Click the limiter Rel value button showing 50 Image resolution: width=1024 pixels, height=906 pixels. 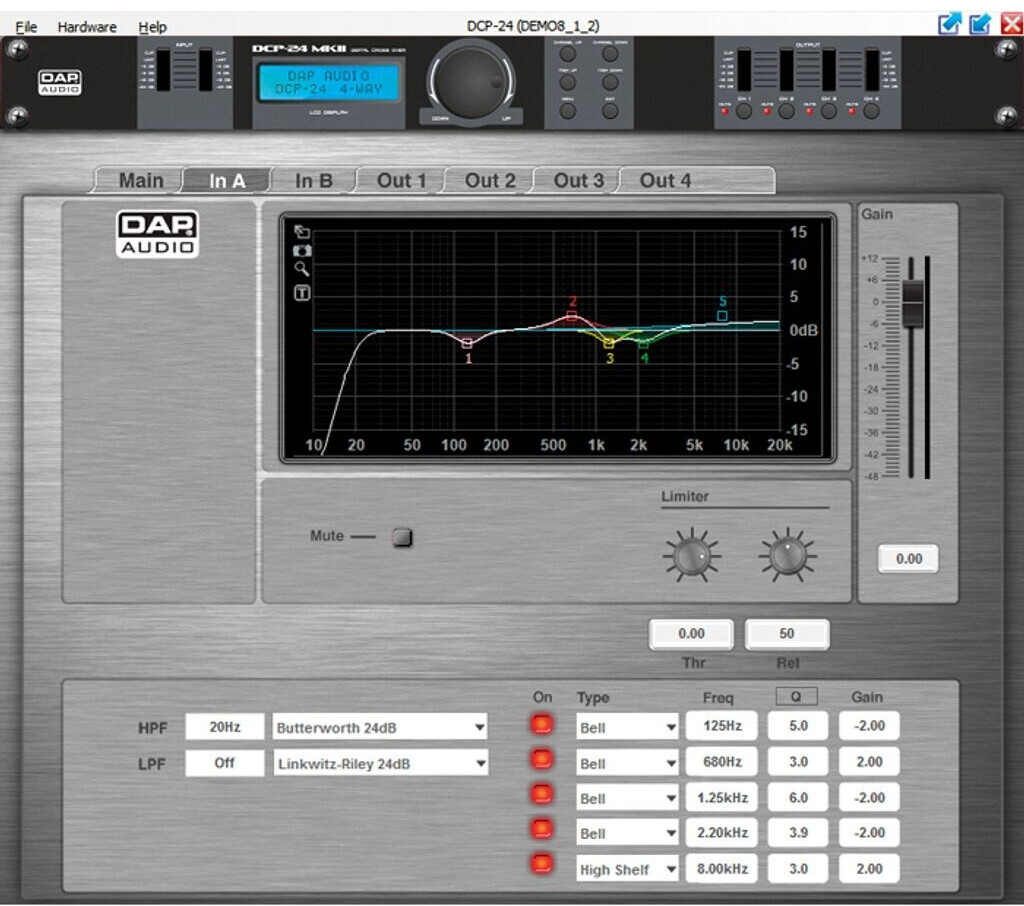click(x=787, y=633)
